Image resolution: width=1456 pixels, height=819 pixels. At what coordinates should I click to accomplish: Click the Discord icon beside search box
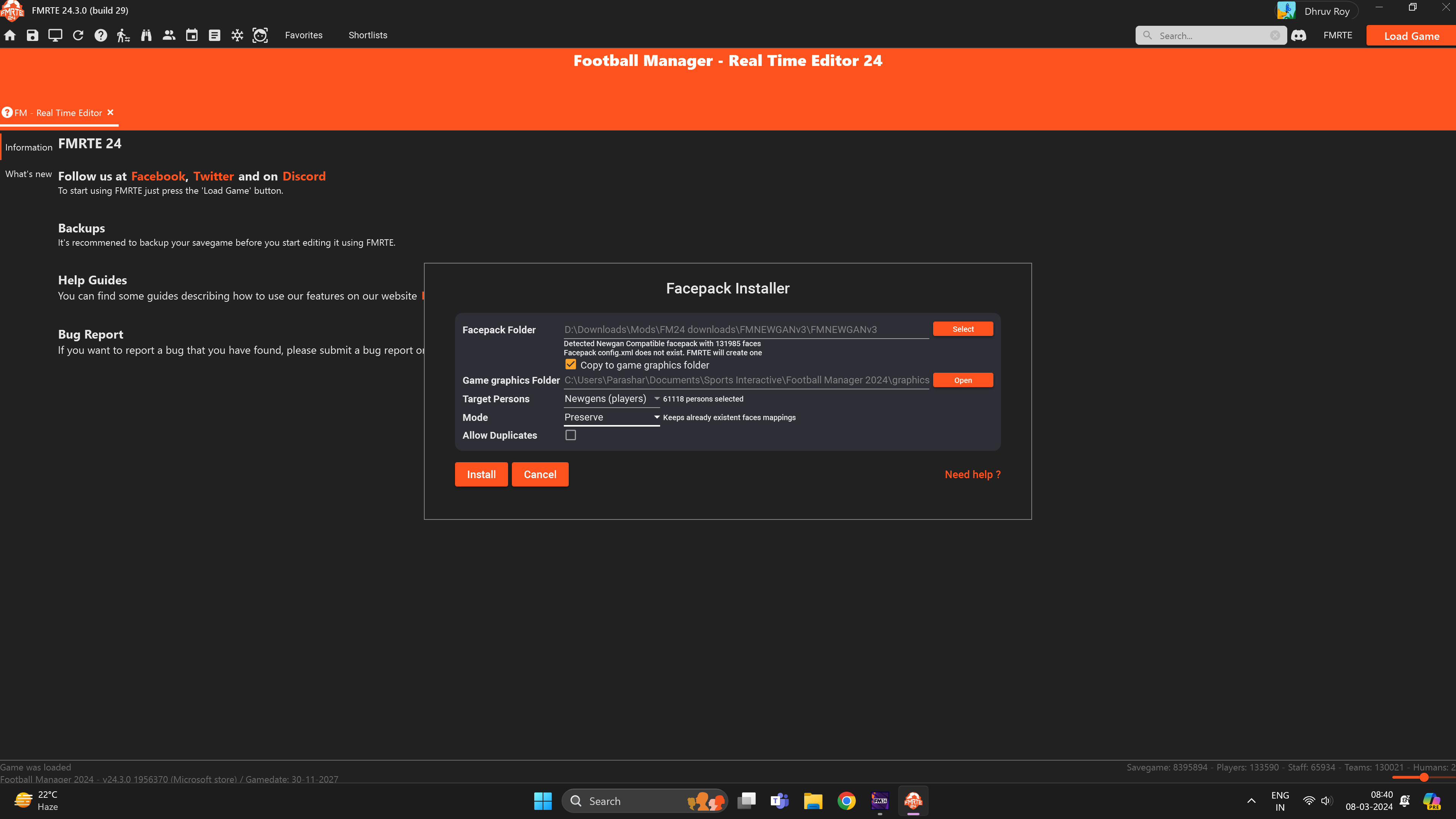tap(1298, 35)
